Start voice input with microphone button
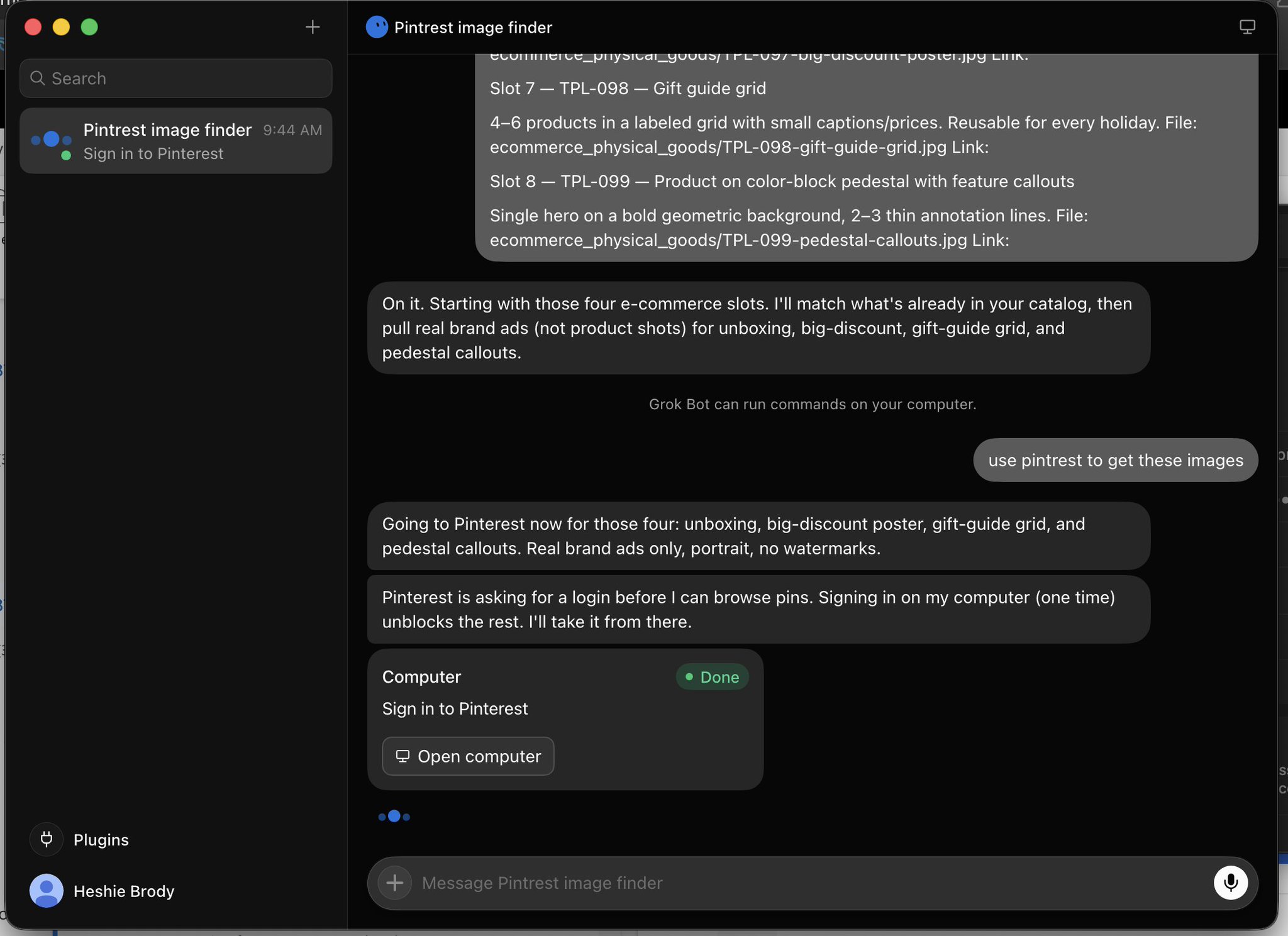 1231,883
